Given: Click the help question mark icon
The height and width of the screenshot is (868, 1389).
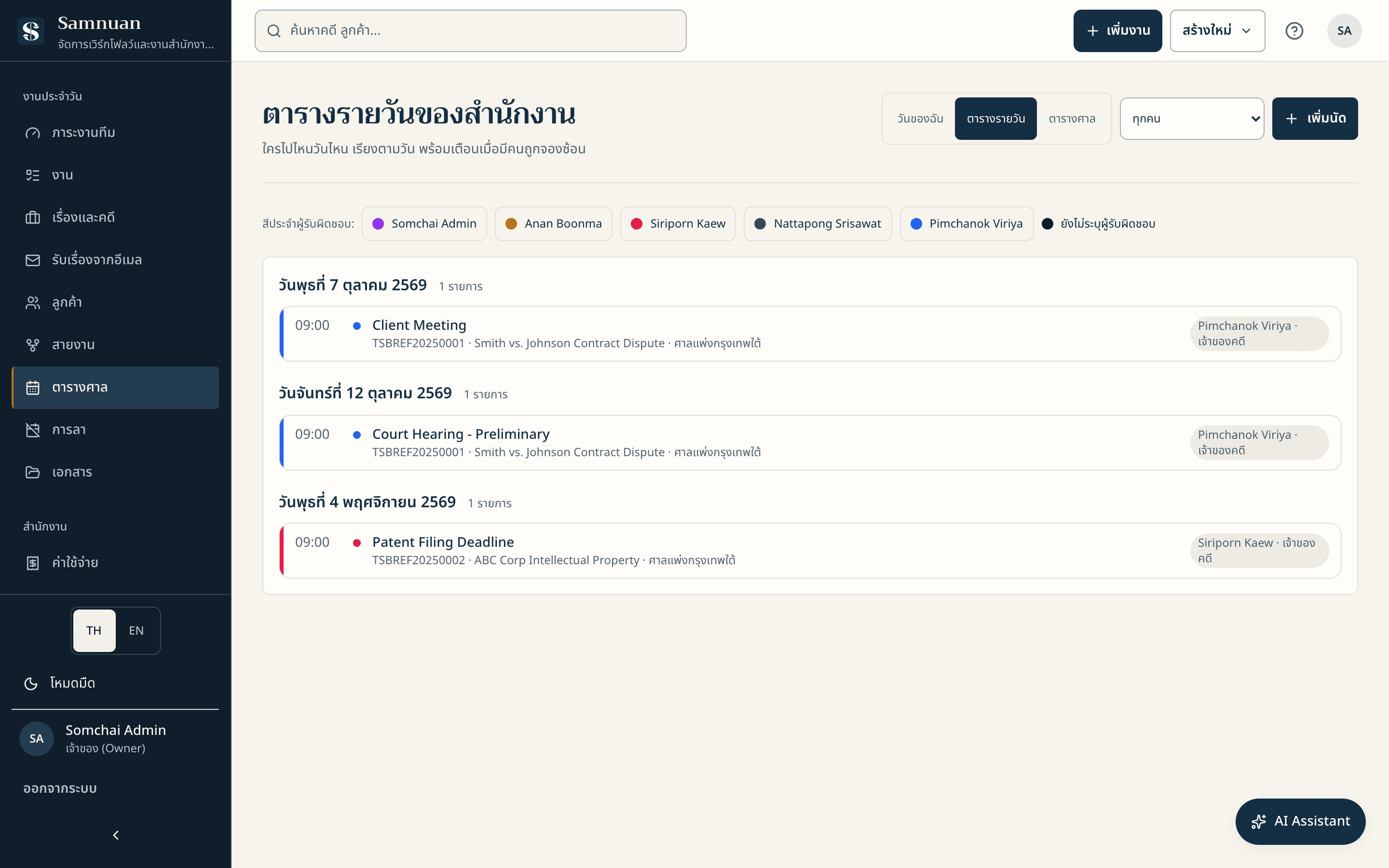Looking at the screenshot, I should coord(1294,31).
